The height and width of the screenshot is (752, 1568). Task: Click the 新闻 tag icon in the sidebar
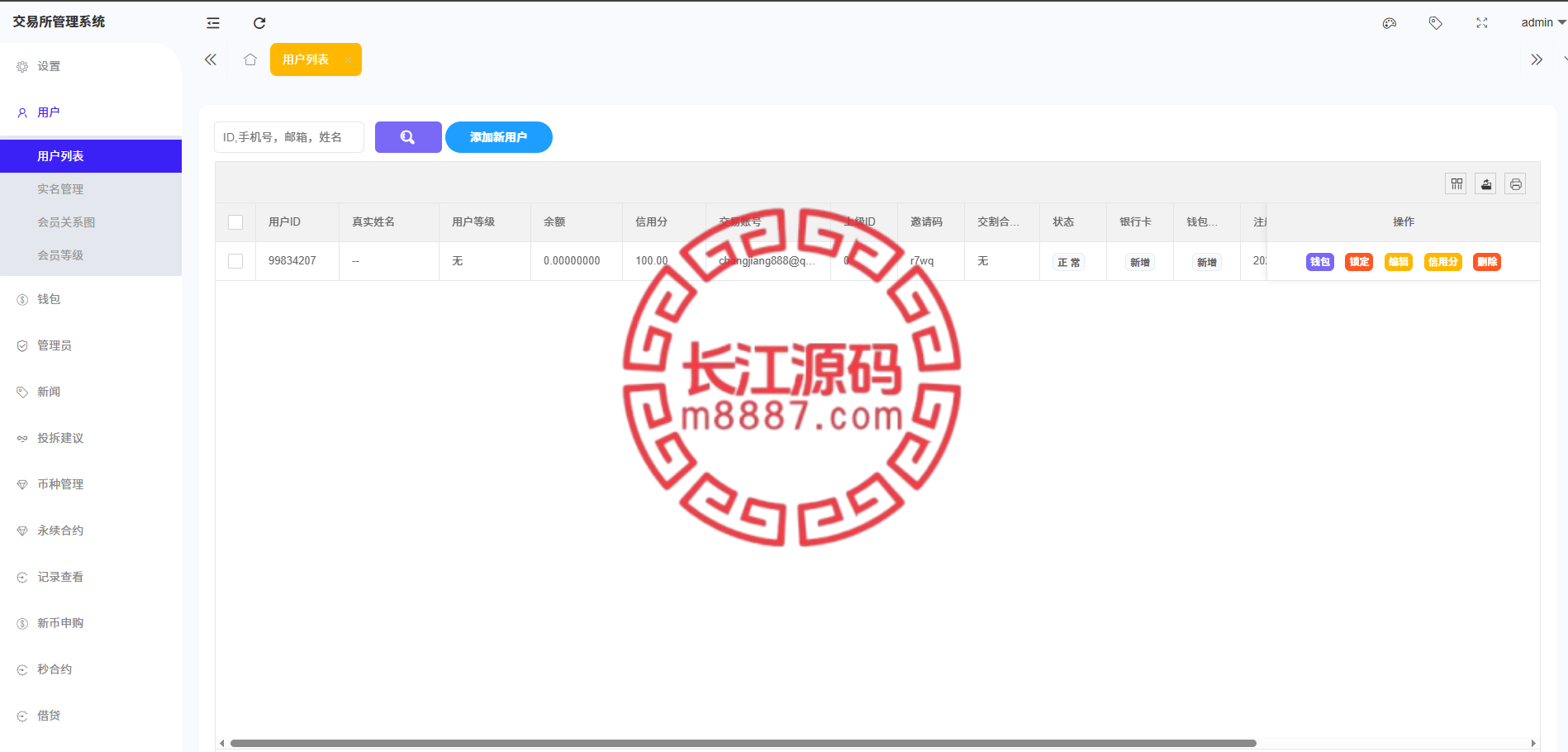(22, 393)
